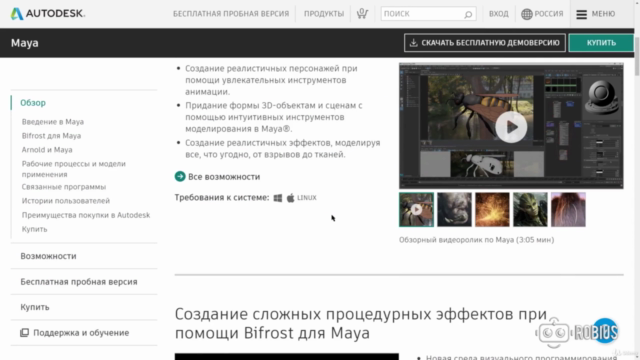Screen dimensions: 640x360
Task: Open БЕСПЛАТНАЯ ПРОБНАЯ ВЕРСИЯ in top nav
Action: pos(231,14)
